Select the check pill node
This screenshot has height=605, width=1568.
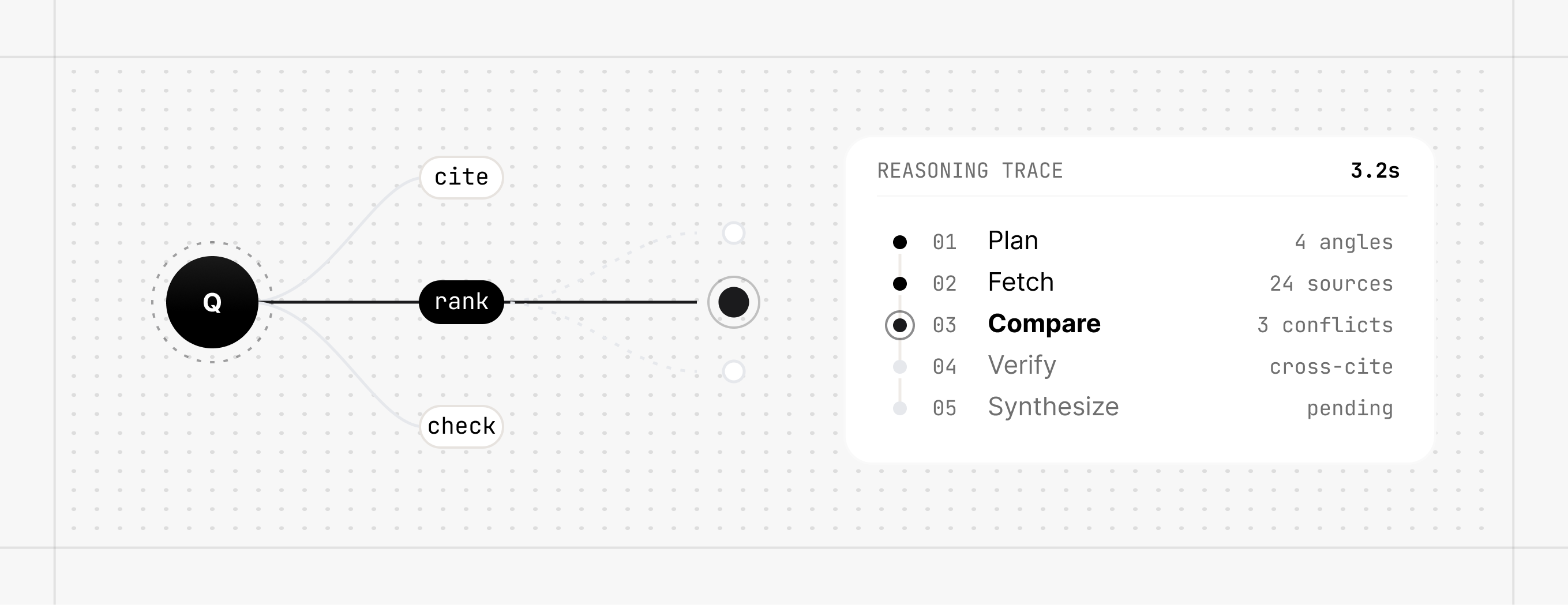(462, 426)
